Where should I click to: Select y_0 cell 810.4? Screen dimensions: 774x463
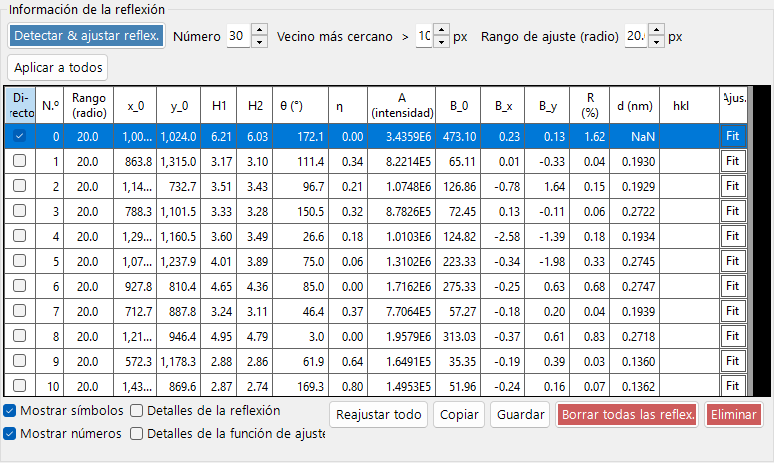pos(179,286)
